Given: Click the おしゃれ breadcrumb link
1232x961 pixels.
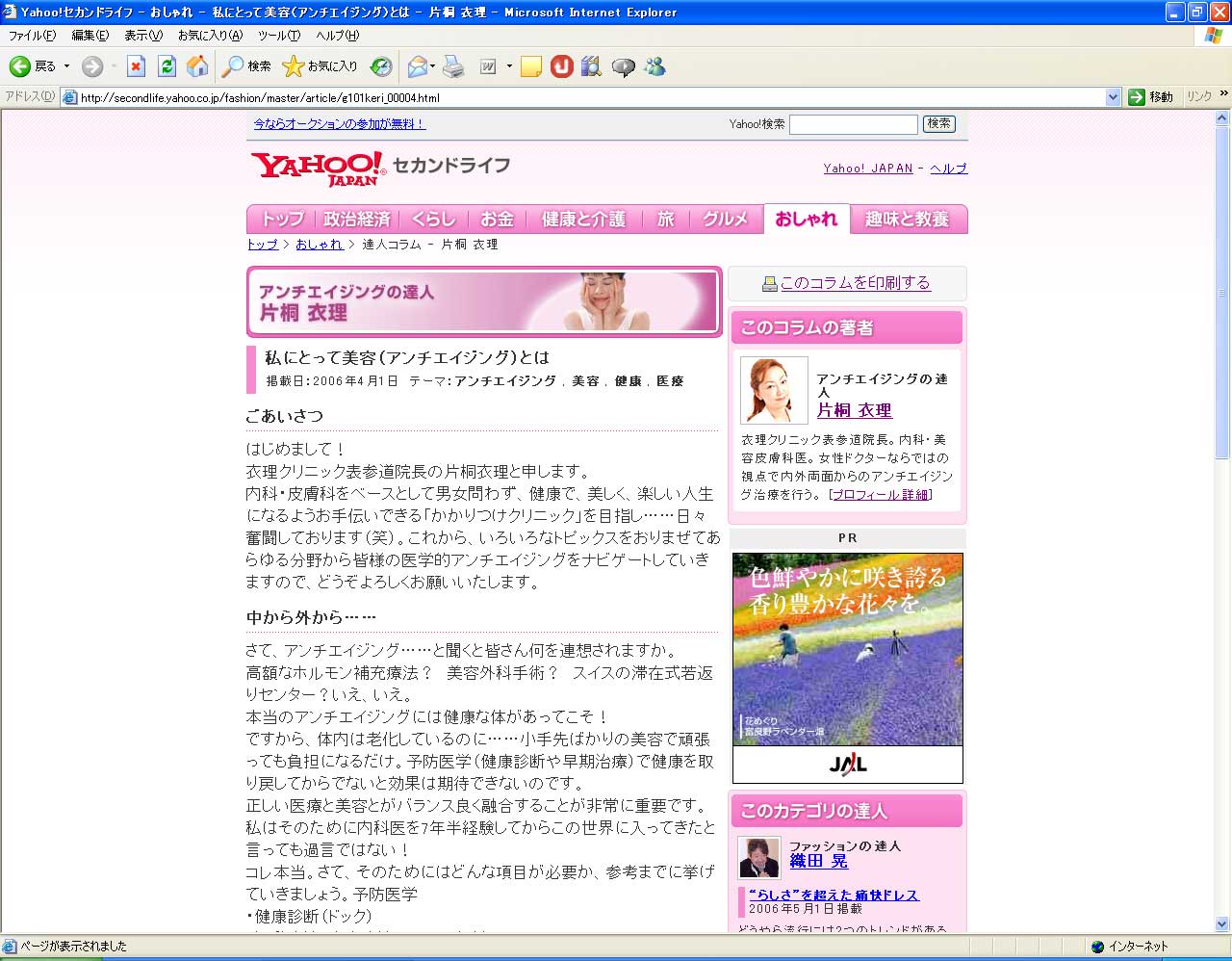Looking at the screenshot, I should tap(320, 245).
